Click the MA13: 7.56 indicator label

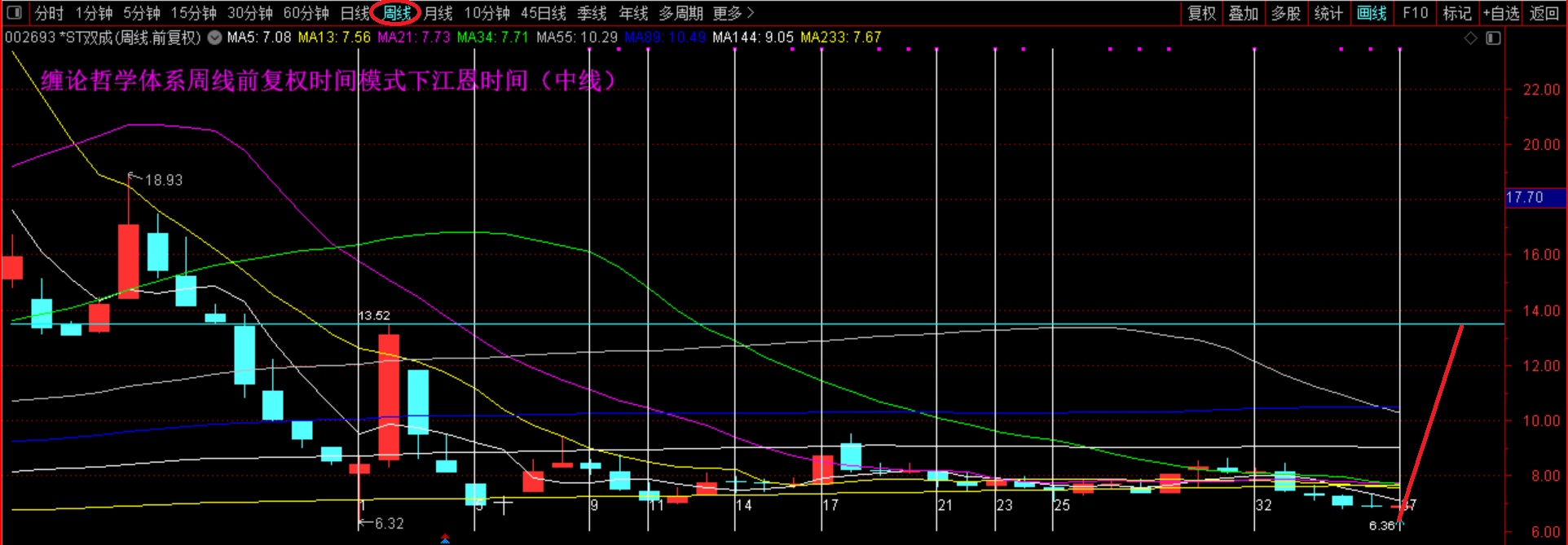(x=334, y=37)
